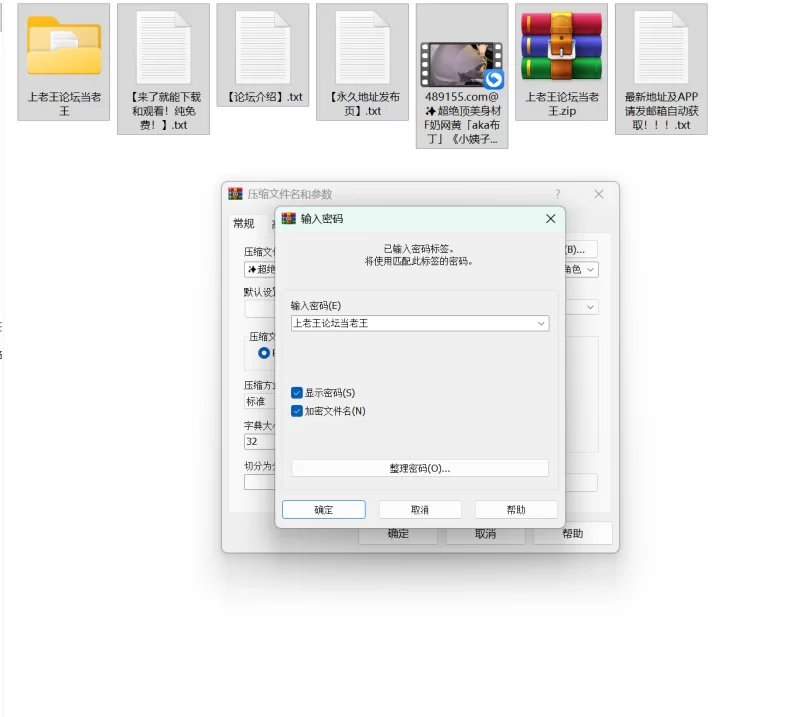This screenshot has width=800, height=717.
Task: Click 取消 in the 输入密码 dialog
Action: [419, 510]
